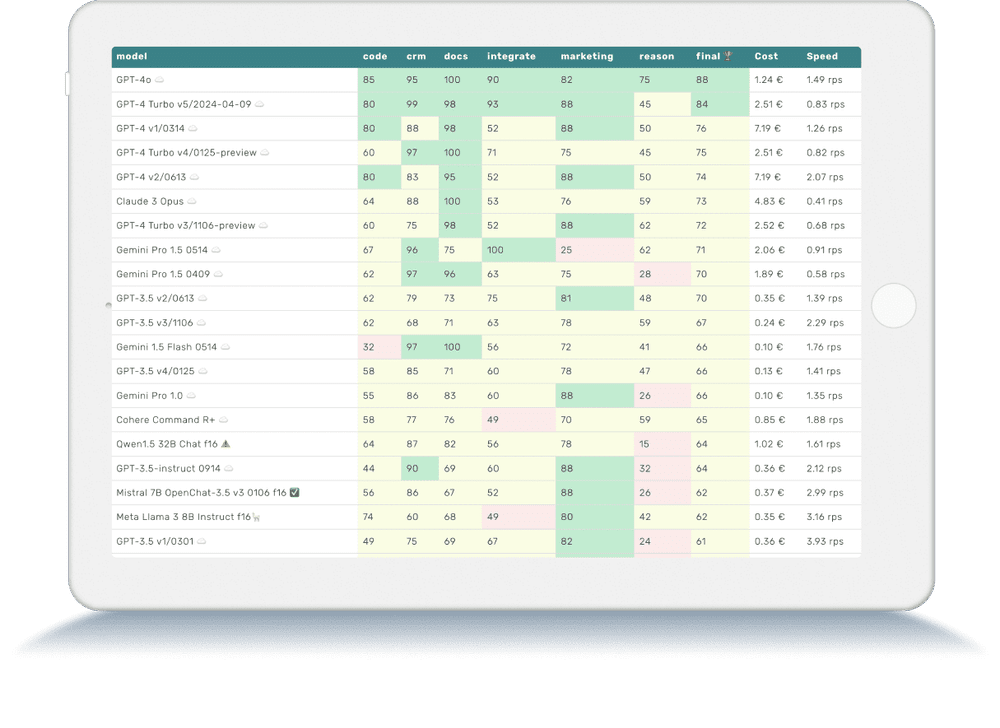Viewport: 1000px width, 728px height.
Task: Click the cloud icon beside GPT-3.5-instruct 0914
Action: (x=227, y=467)
